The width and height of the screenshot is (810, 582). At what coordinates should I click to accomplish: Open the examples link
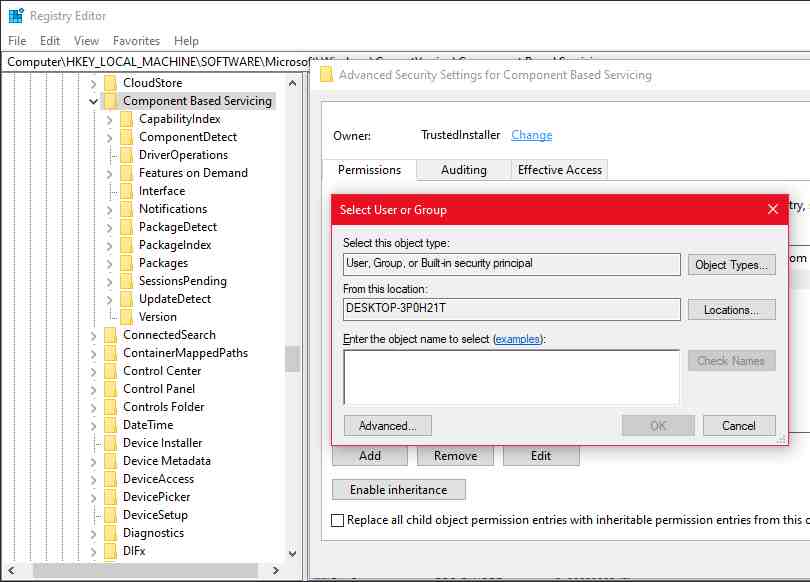pyautogui.click(x=518, y=339)
